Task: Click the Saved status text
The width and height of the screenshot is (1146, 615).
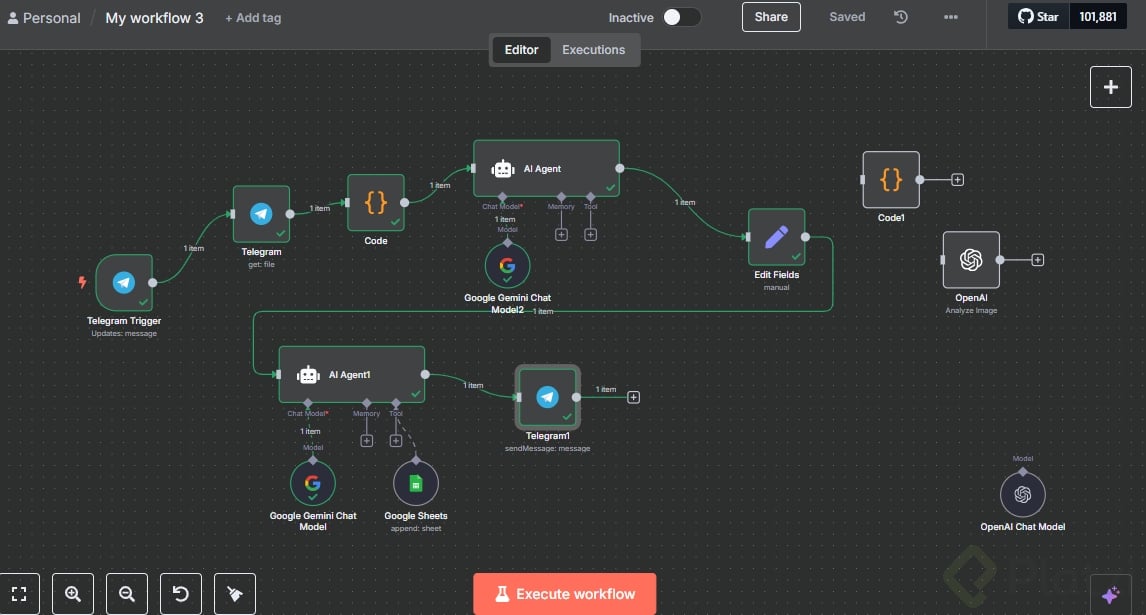Action: [847, 17]
